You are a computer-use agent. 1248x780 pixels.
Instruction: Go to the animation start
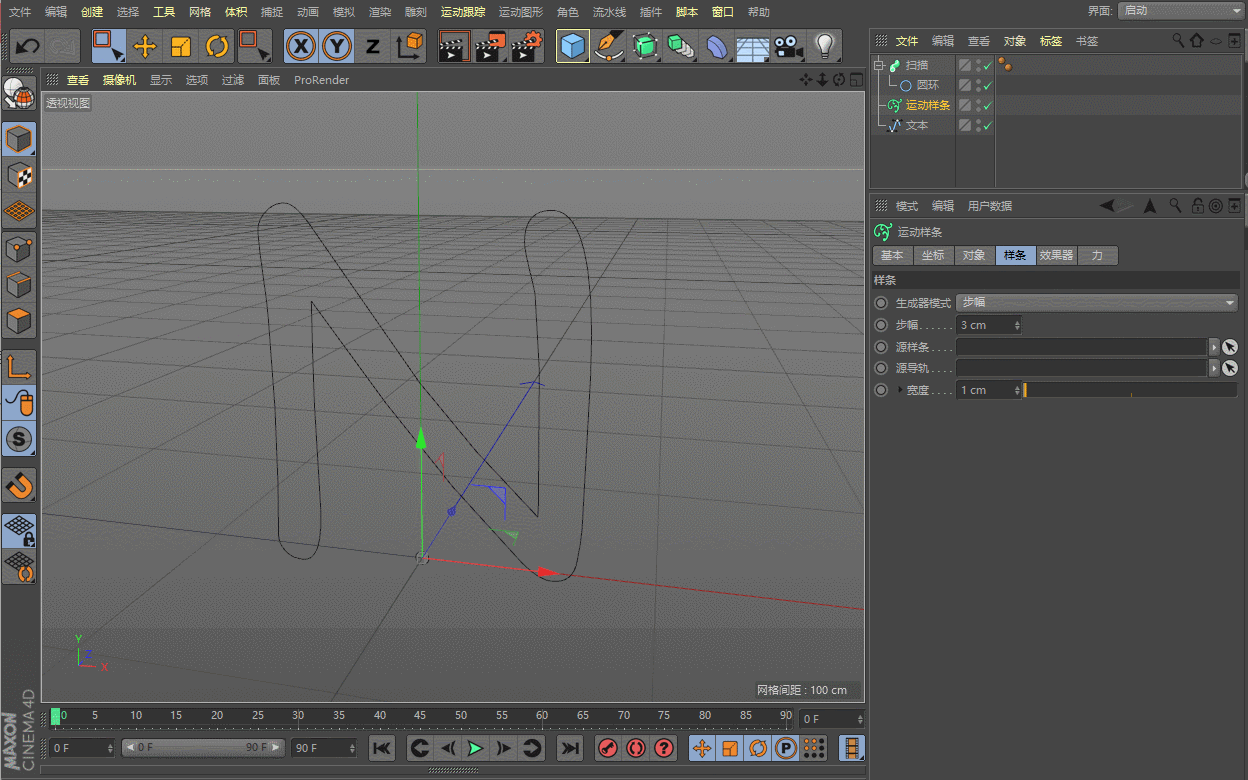[382, 748]
